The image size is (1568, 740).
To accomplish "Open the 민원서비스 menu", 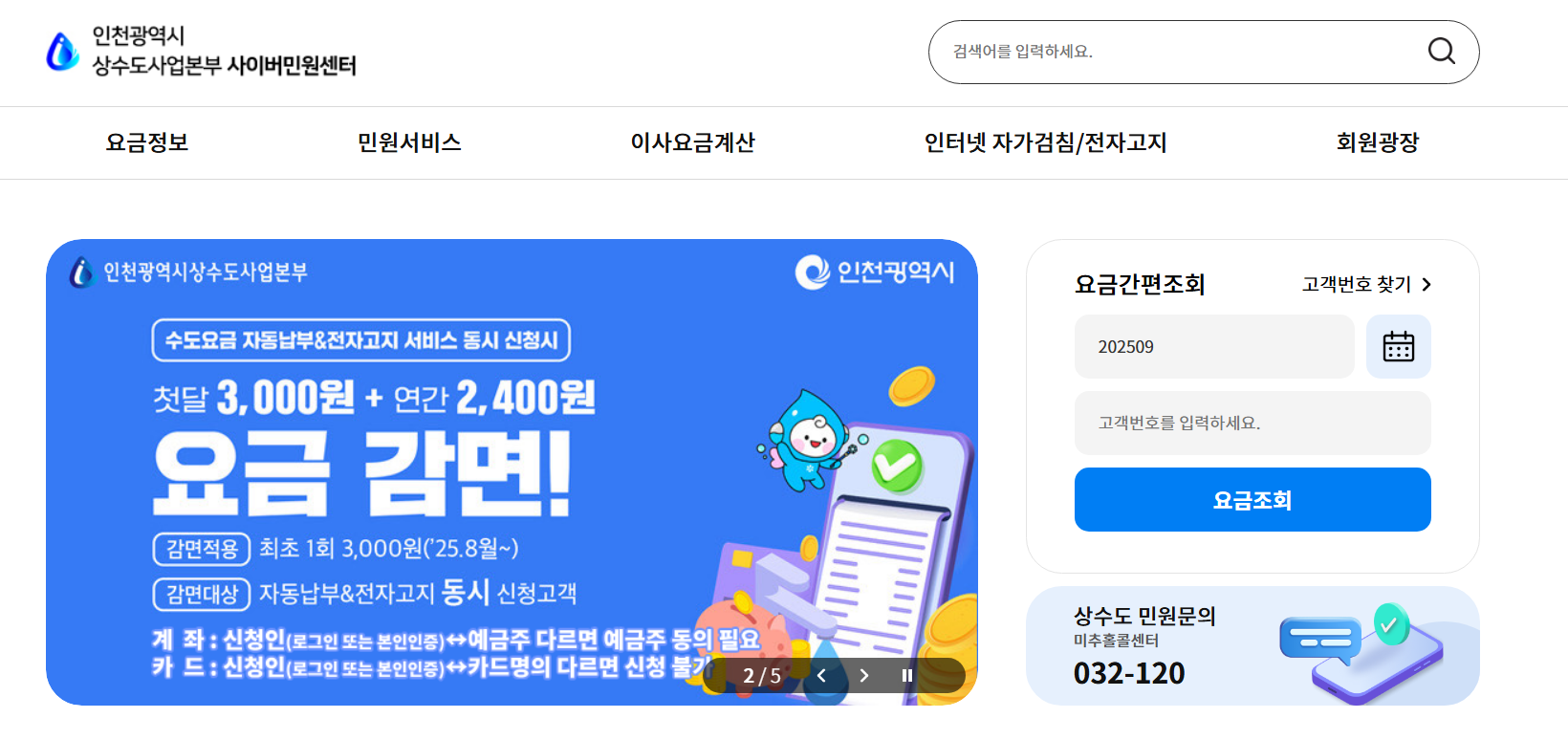I will [409, 142].
